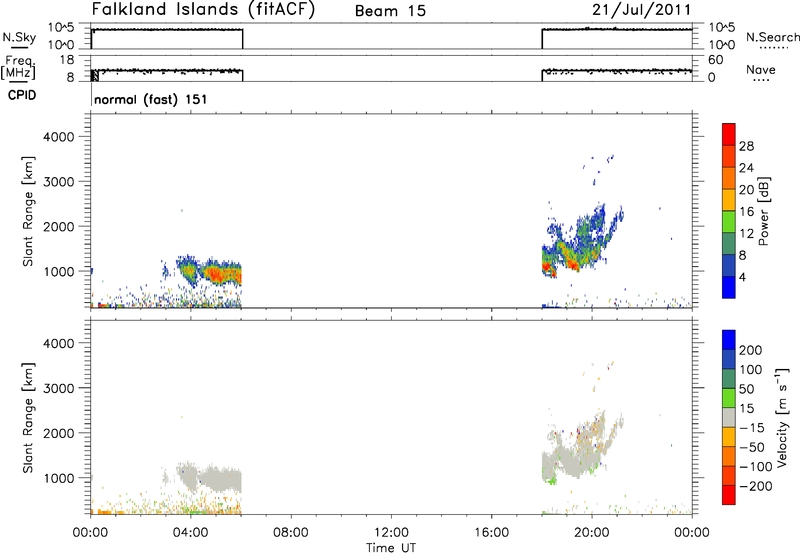Screen dimensions: 800x554
Task: Click the 'Slant Range [km]' label of power panel
Action: coord(28,211)
